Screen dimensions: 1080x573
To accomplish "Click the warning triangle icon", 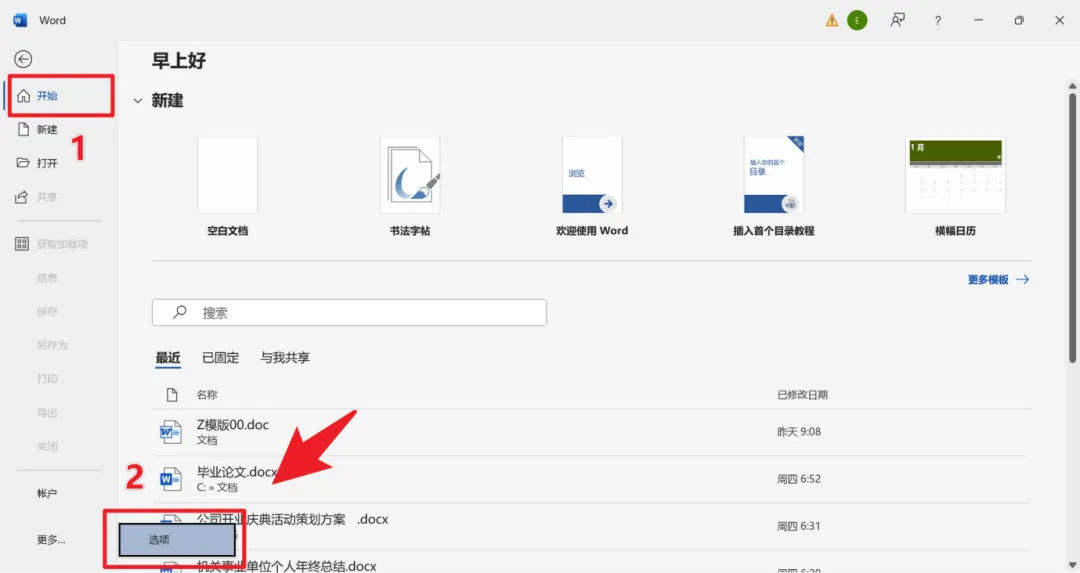I will point(832,21).
